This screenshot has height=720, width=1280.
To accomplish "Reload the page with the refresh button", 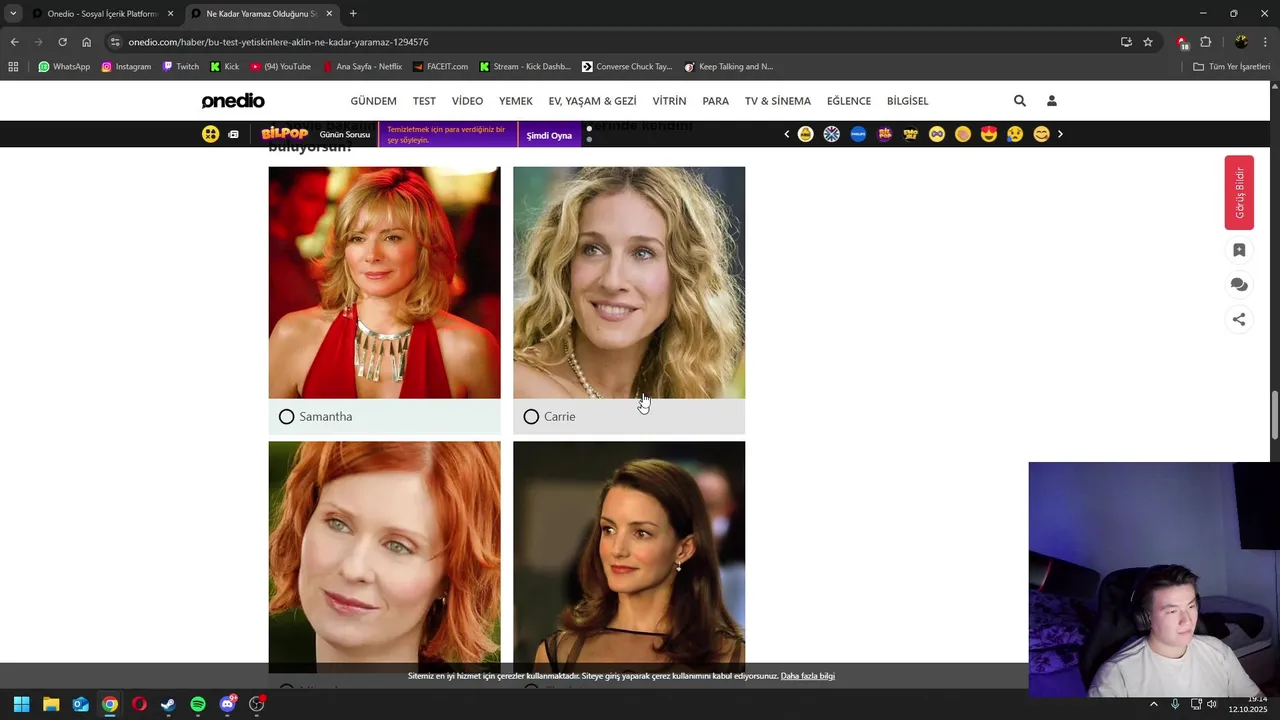I will coord(62,42).
